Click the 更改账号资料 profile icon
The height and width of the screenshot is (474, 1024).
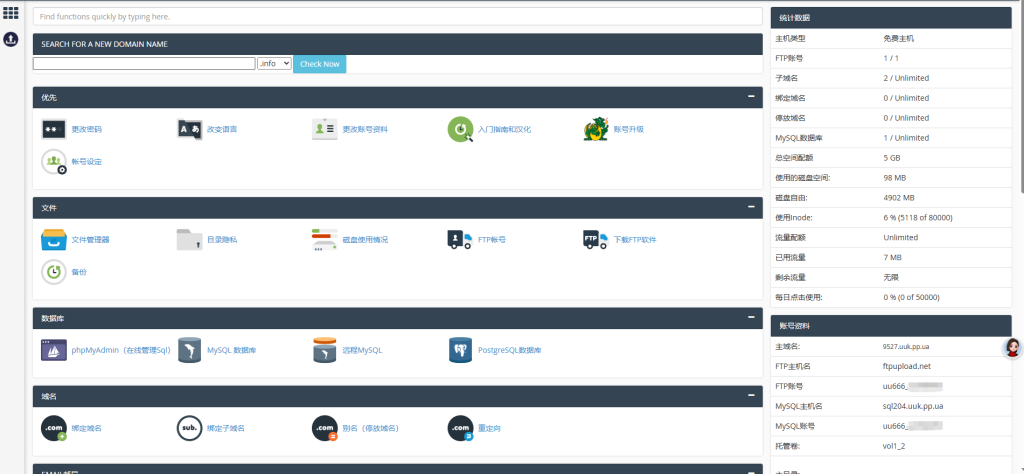point(325,129)
